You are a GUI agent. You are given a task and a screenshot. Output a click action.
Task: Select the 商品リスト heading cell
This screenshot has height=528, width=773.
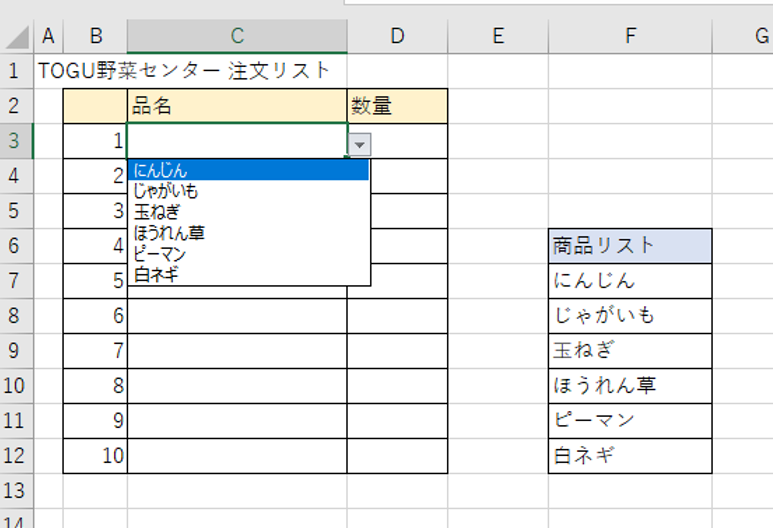[630, 246]
